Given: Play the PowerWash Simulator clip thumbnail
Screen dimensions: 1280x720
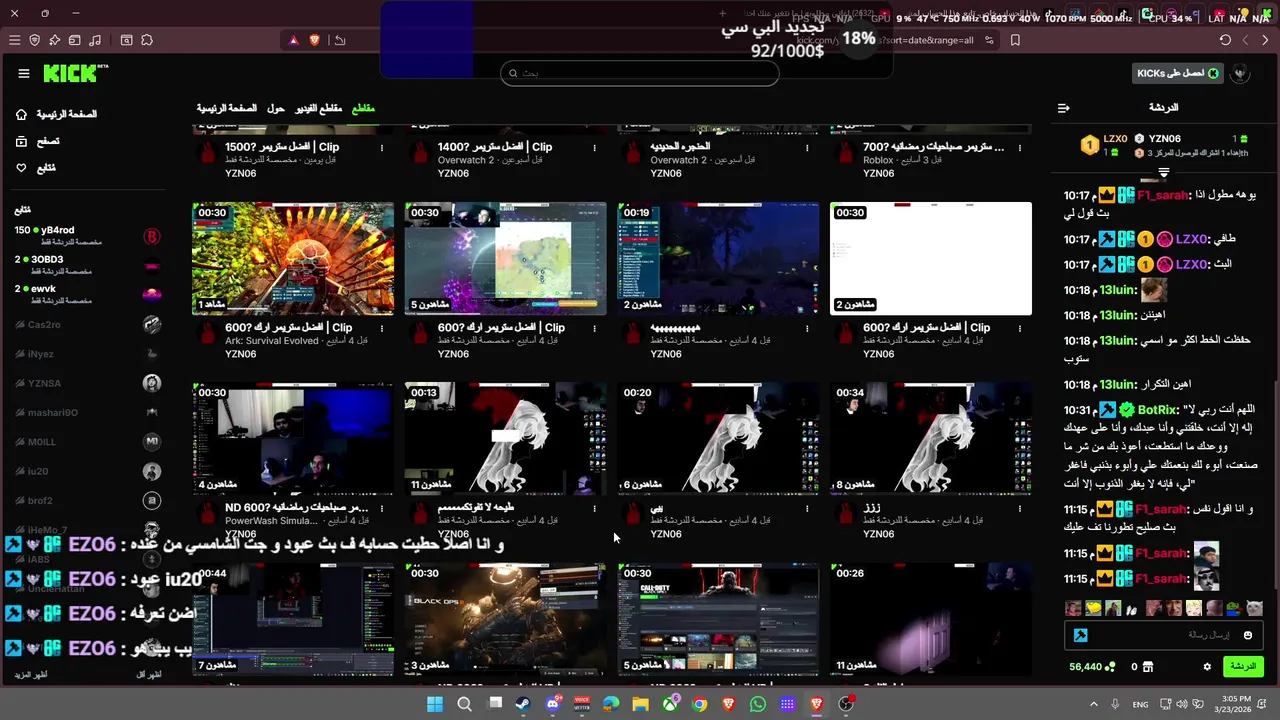Looking at the screenshot, I should [x=293, y=438].
